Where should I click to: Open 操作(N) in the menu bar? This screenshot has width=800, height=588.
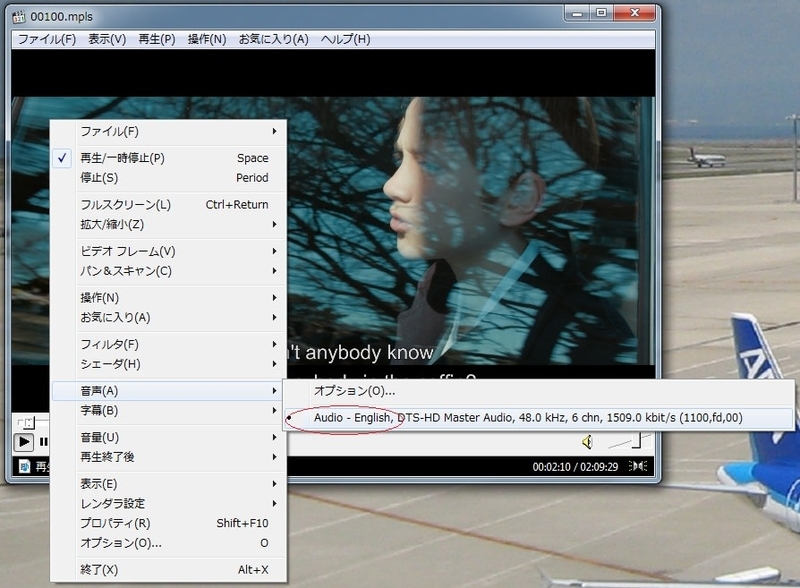pos(207,39)
